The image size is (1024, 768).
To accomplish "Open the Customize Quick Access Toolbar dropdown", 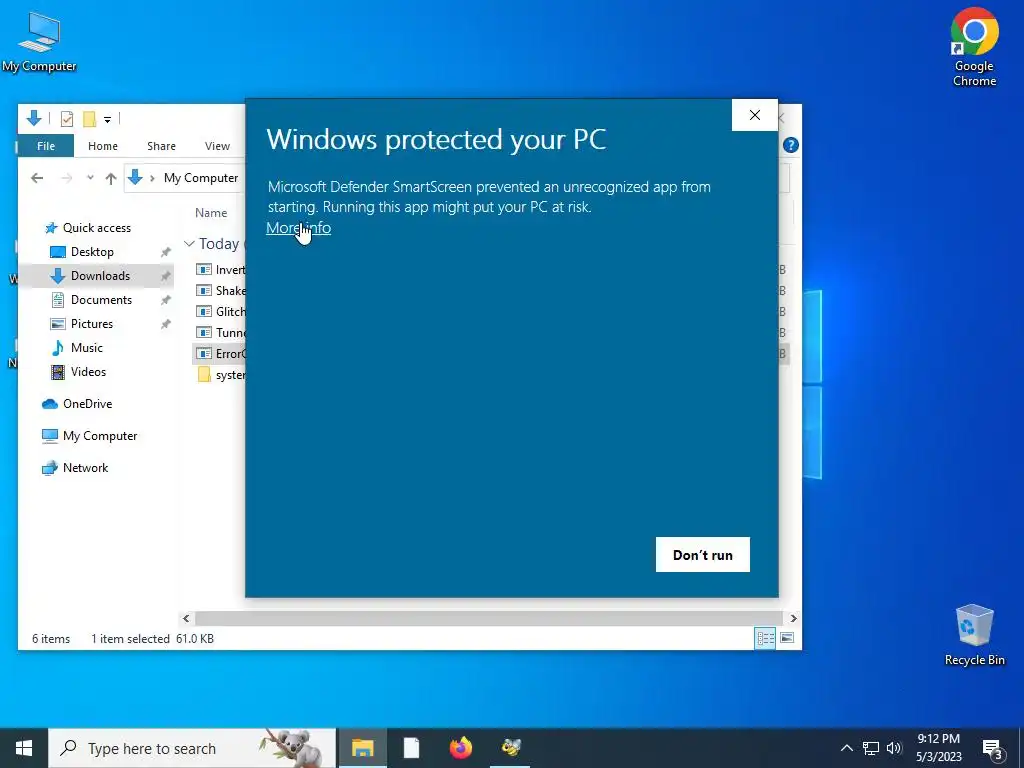I will pos(107,119).
